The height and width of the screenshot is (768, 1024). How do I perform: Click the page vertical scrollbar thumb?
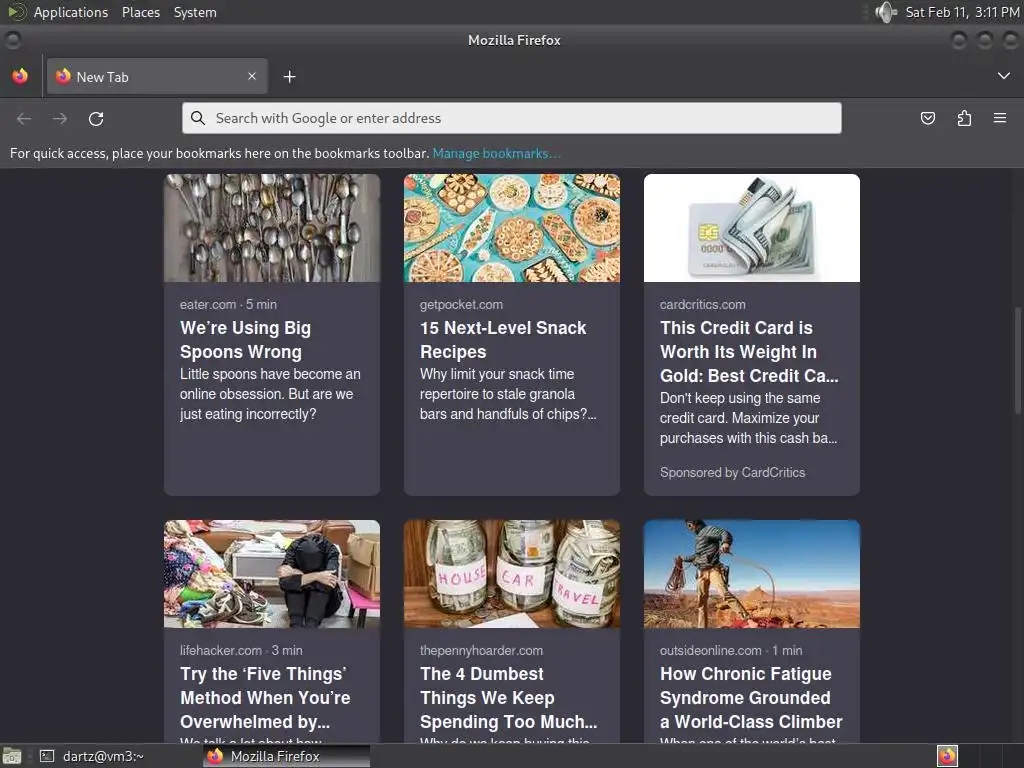(x=1017, y=360)
